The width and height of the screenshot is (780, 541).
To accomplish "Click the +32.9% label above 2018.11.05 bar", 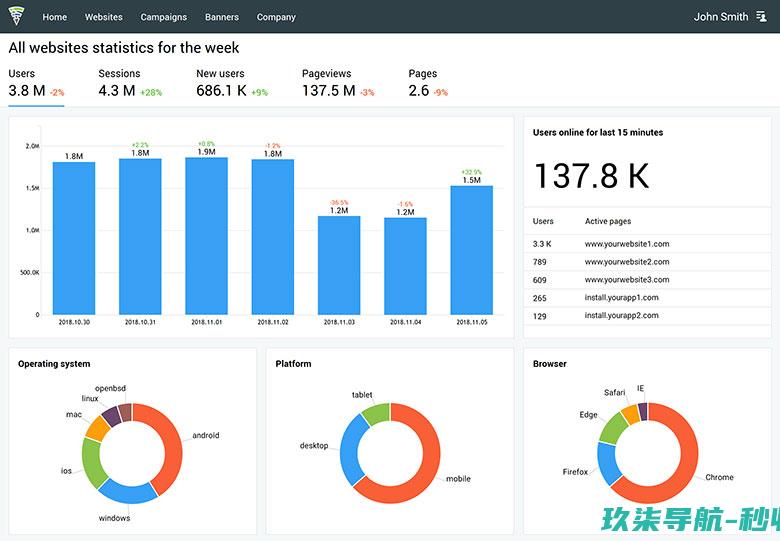I will coord(472,172).
